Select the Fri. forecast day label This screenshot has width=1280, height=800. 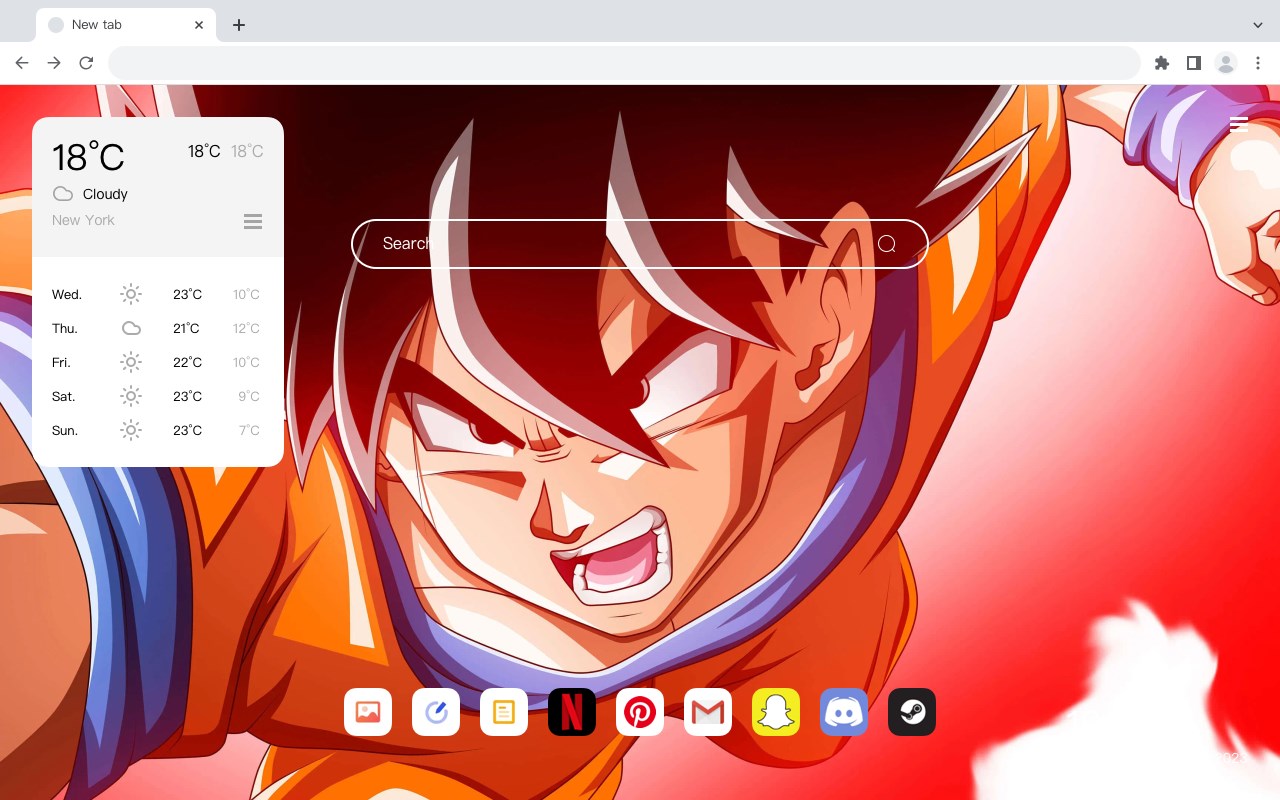click(61, 362)
